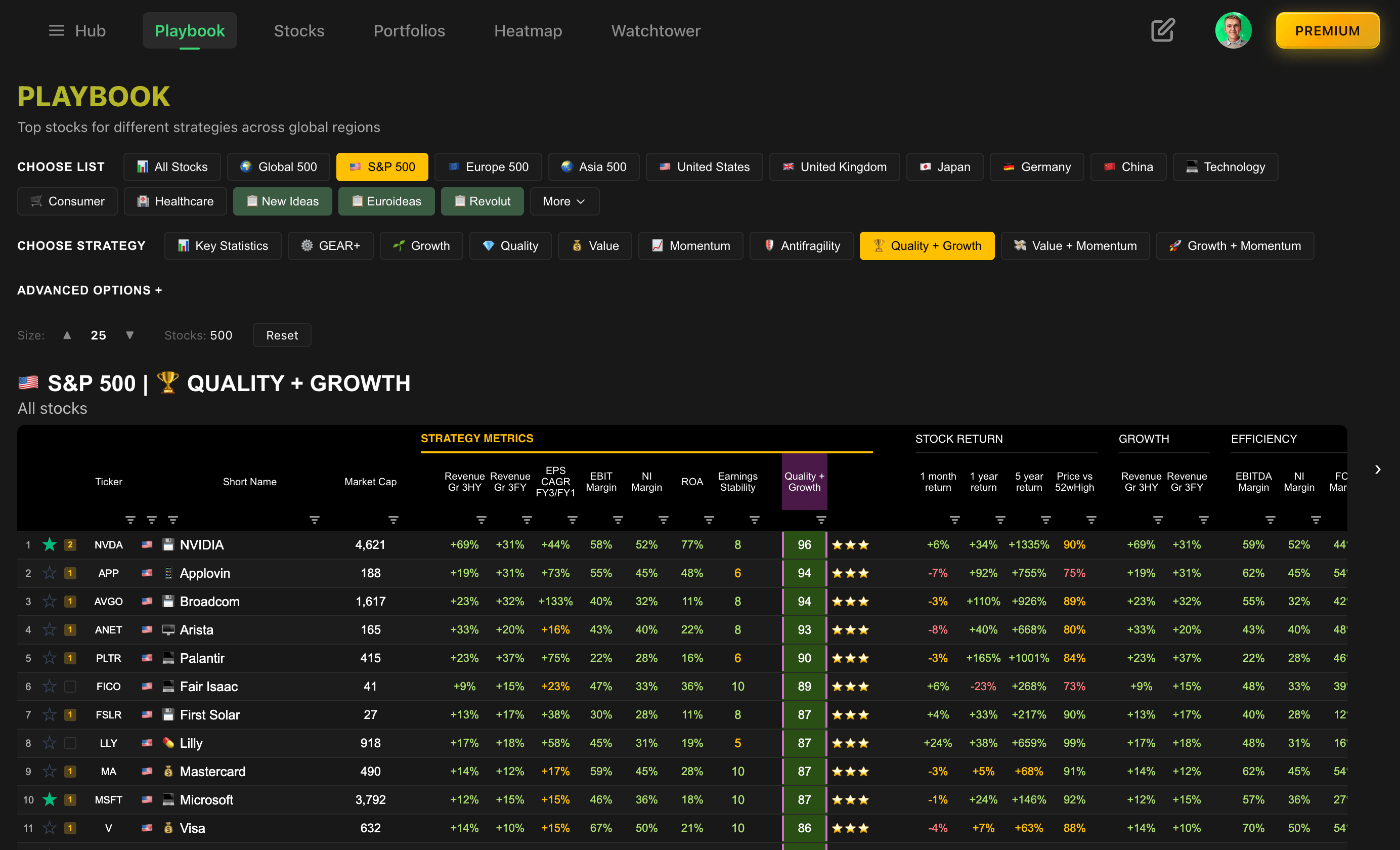Open the filter funnel under 1 year return
This screenshot has width=1400, height=850.
(x=999, y=519)
